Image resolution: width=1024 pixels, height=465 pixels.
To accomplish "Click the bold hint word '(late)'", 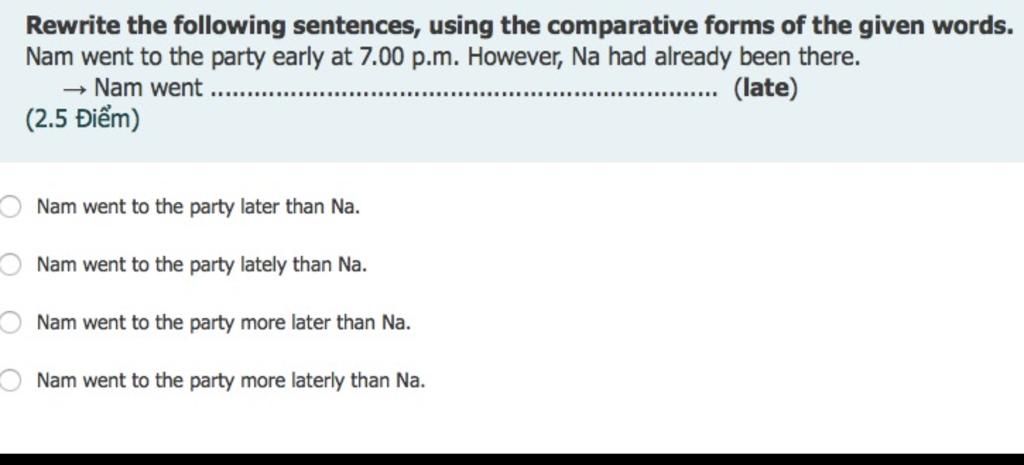I will coord(765,88).
